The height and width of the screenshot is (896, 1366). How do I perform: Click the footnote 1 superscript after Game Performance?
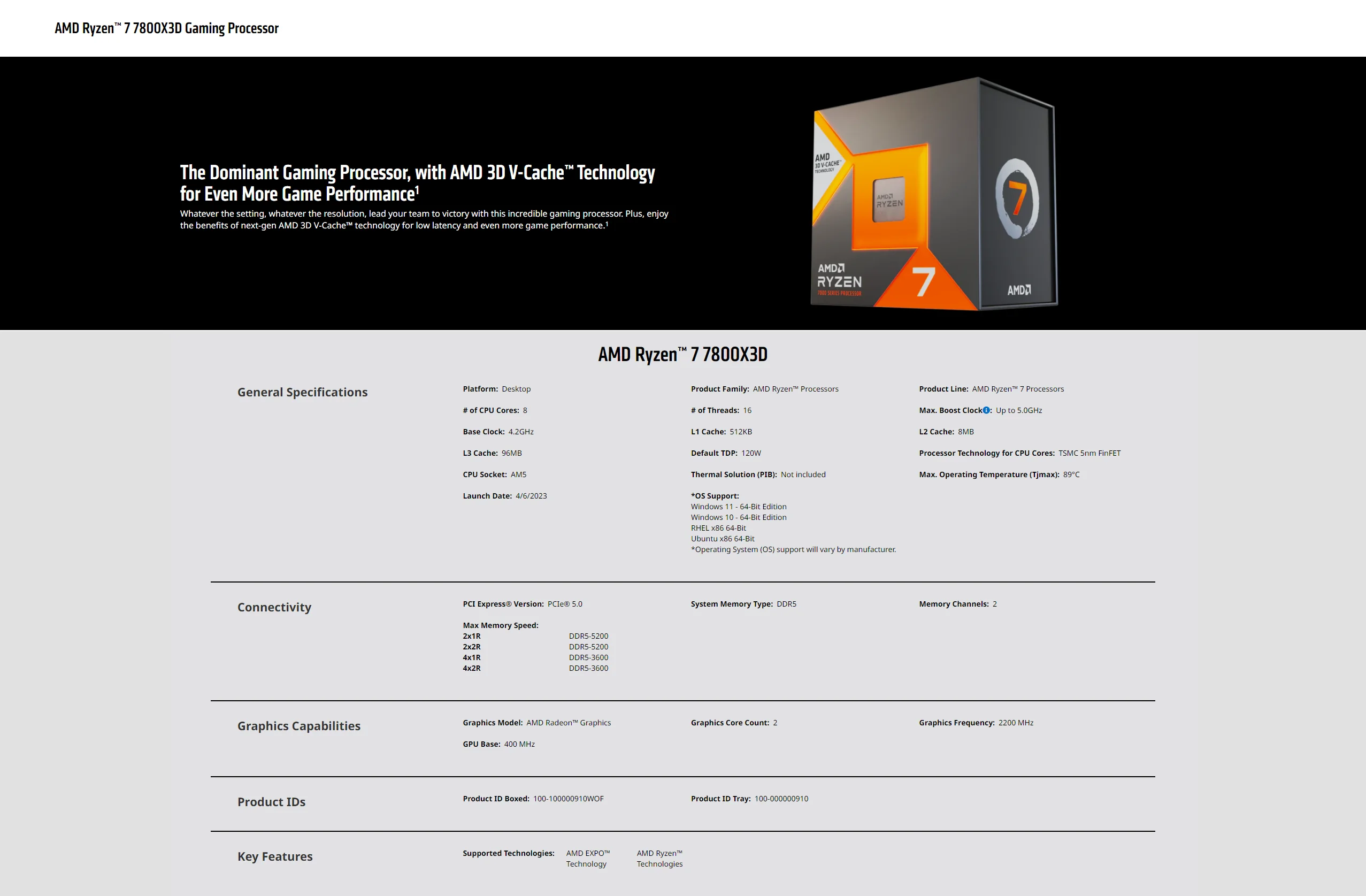(417, 189)
